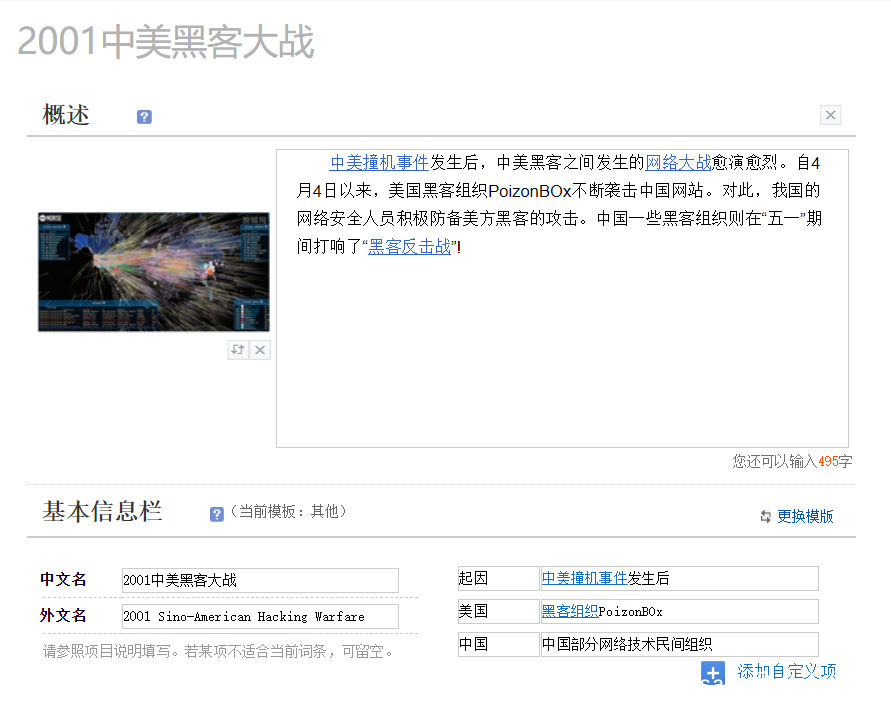This screenshot has height=710, width=891.
Task: Click the 更换模版 link
Action: coord(805,516)
